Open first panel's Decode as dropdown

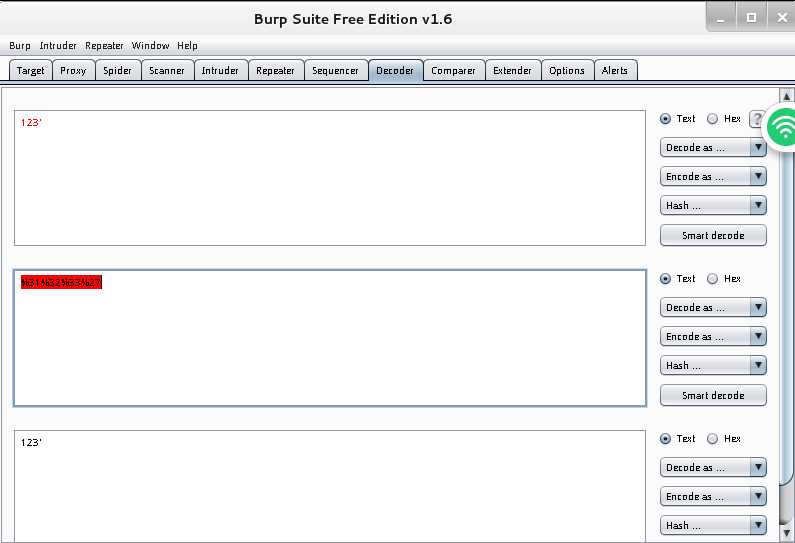pos(713,148)
